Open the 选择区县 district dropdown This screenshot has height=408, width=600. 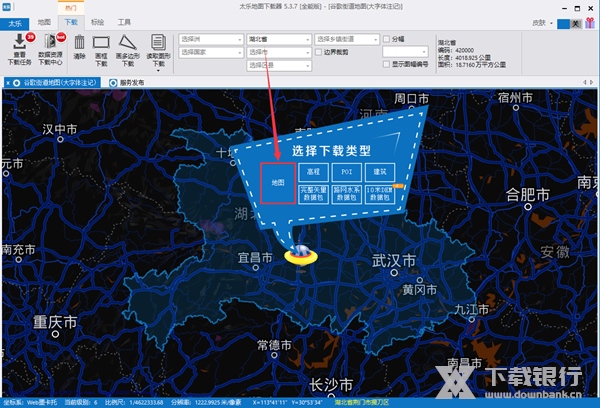coord(279,65)
